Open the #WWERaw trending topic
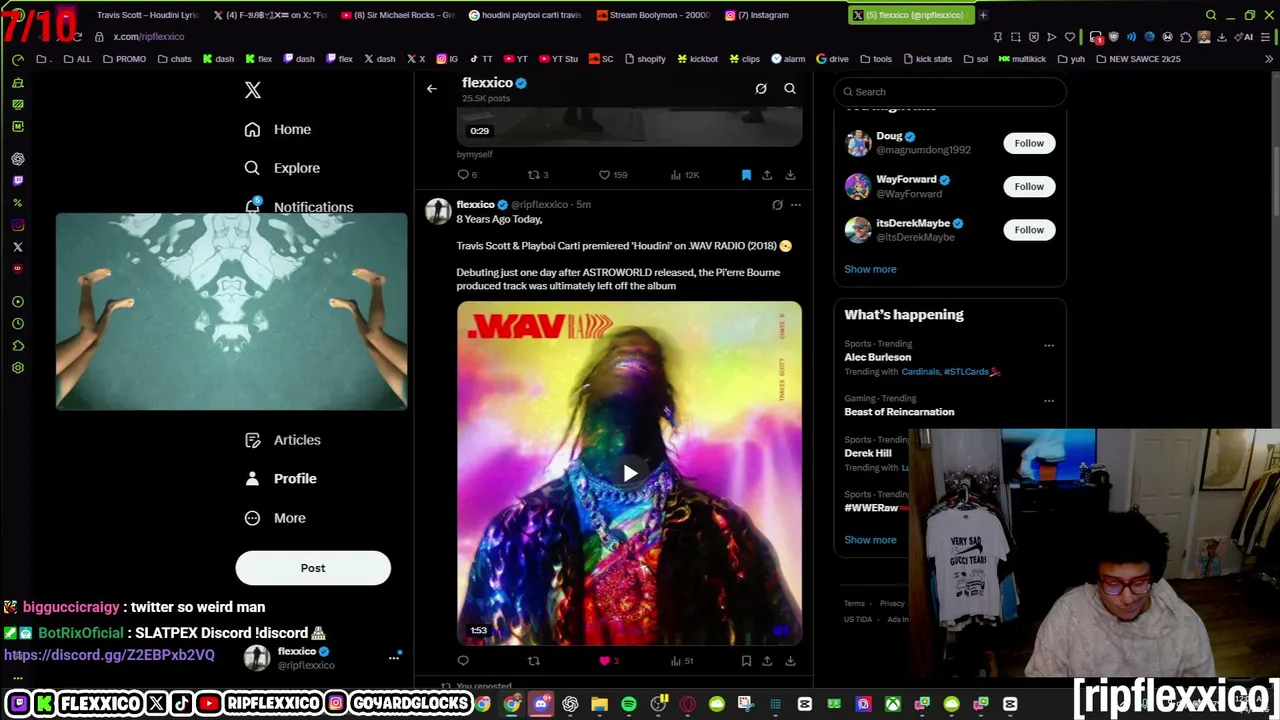This screenshot has height=720, width=1280. 872,508
